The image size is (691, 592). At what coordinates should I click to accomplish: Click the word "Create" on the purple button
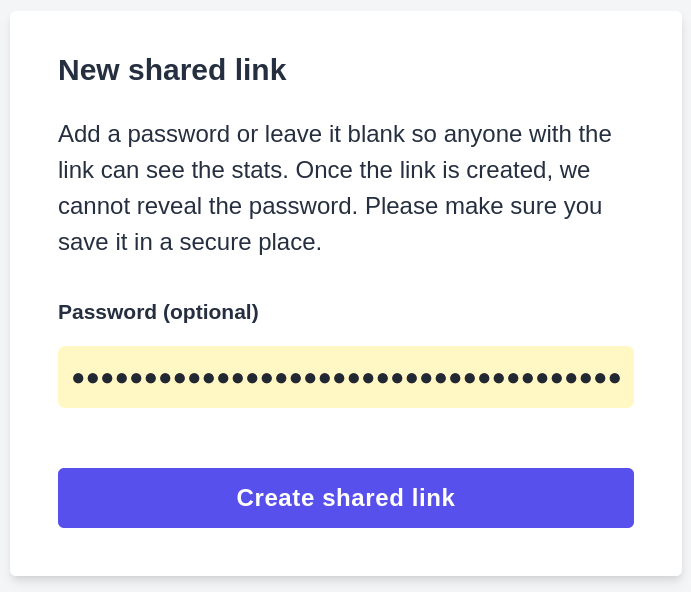273,498
